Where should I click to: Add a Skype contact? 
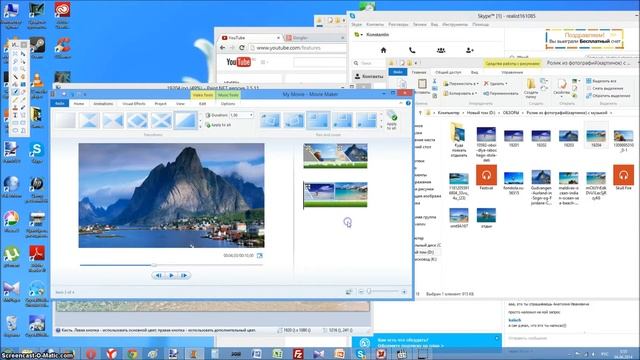pos(470,50)
